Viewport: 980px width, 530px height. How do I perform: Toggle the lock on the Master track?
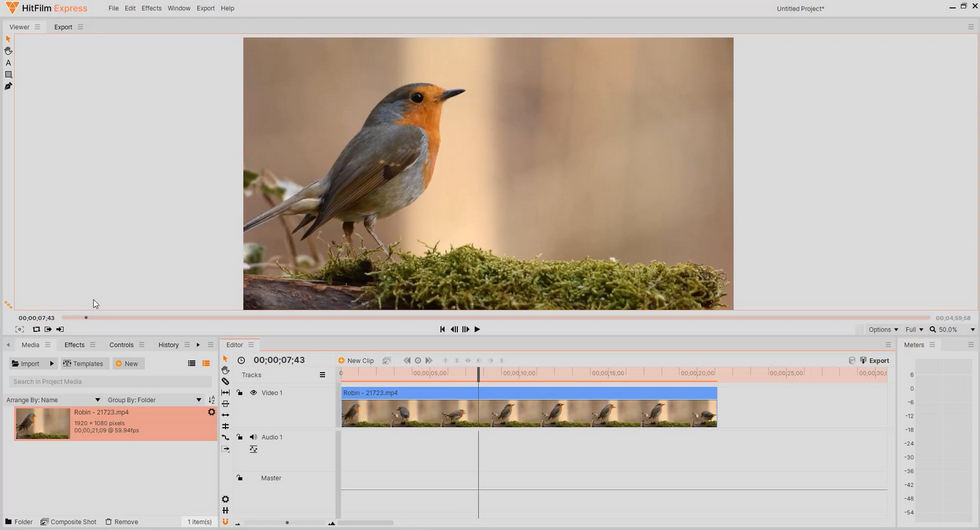tap(240, 478)
